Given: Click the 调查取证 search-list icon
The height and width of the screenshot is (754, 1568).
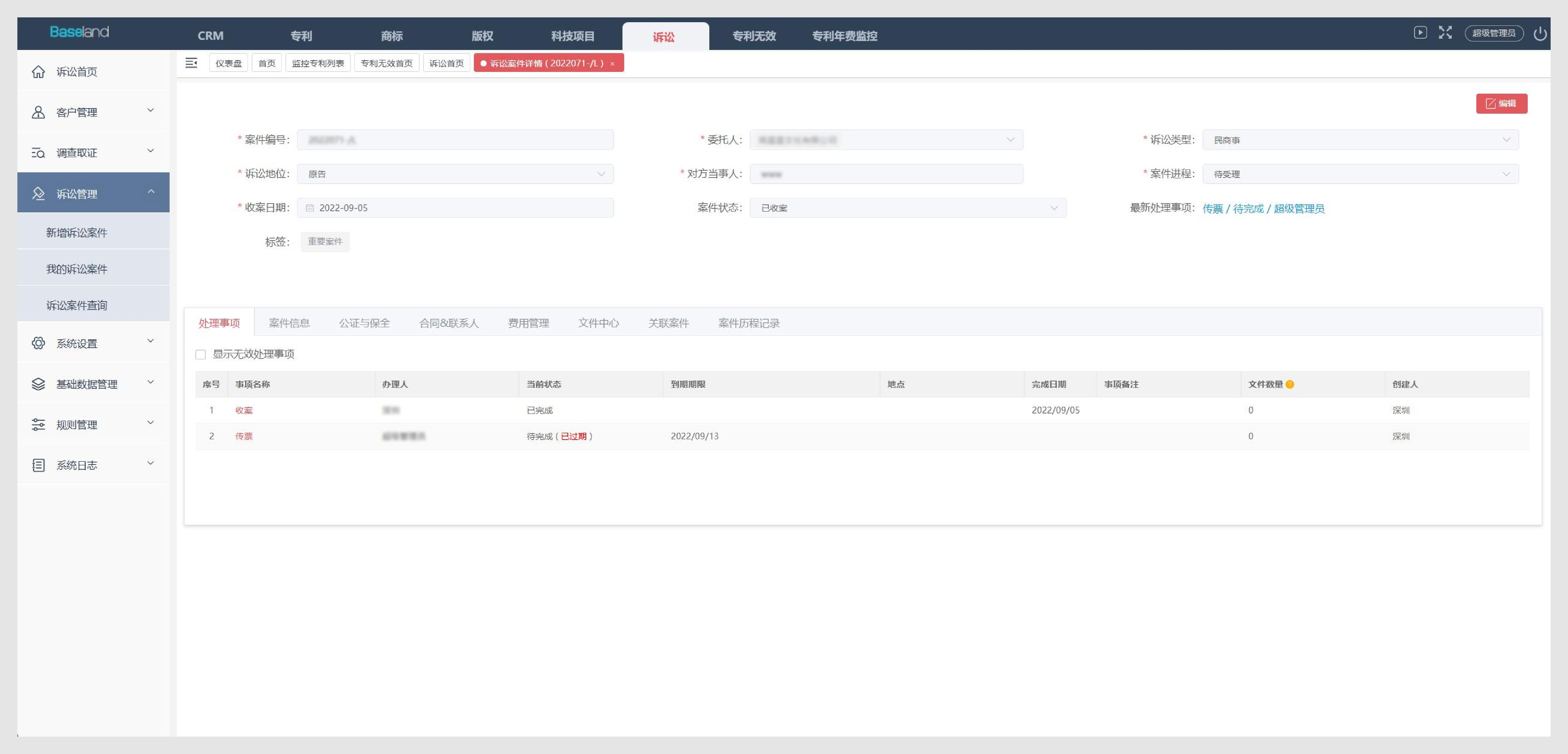Looking at the screenshot, I should tap(38, 153).
